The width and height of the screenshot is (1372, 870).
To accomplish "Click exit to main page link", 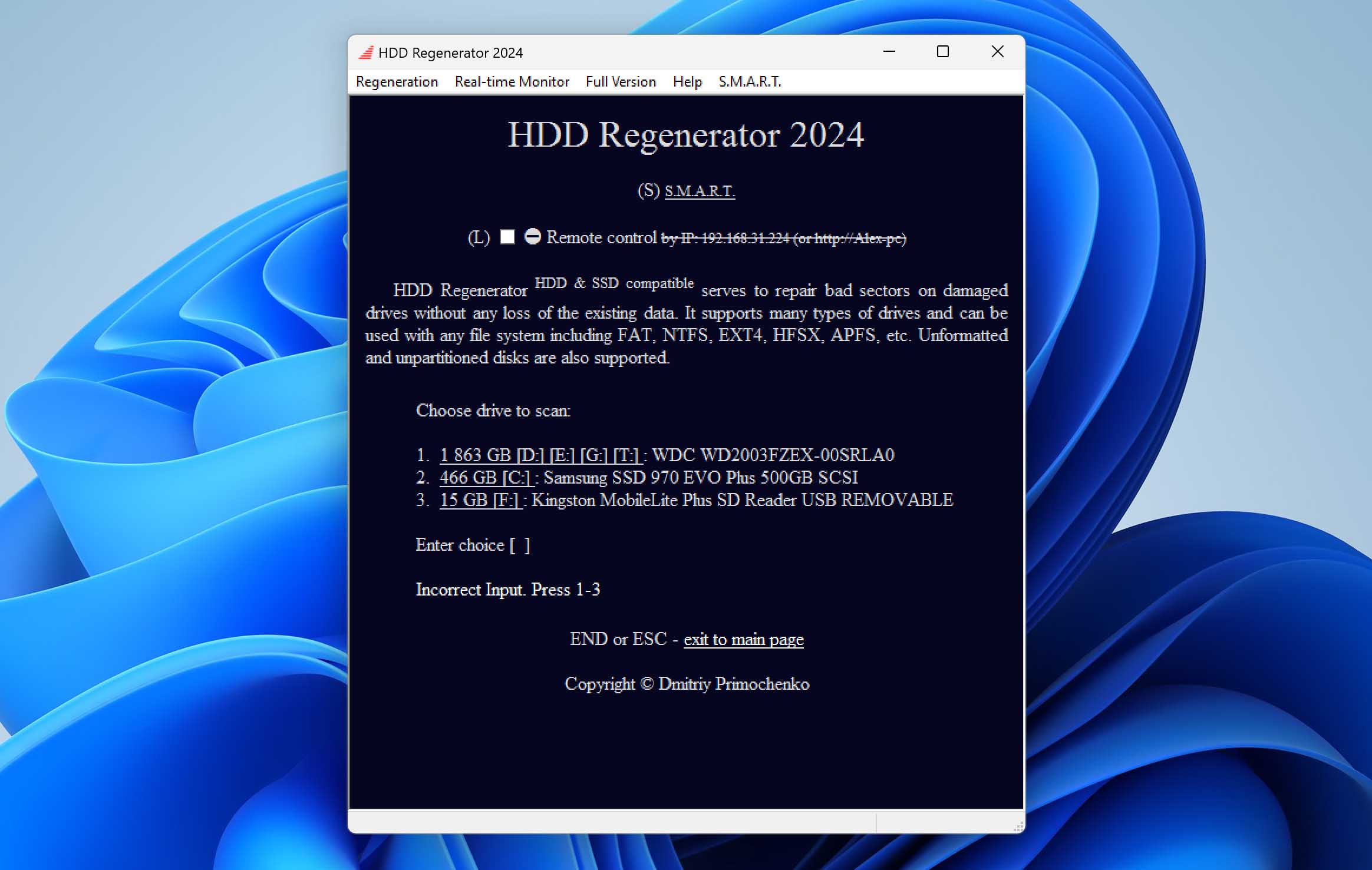I will coord(744,639).
